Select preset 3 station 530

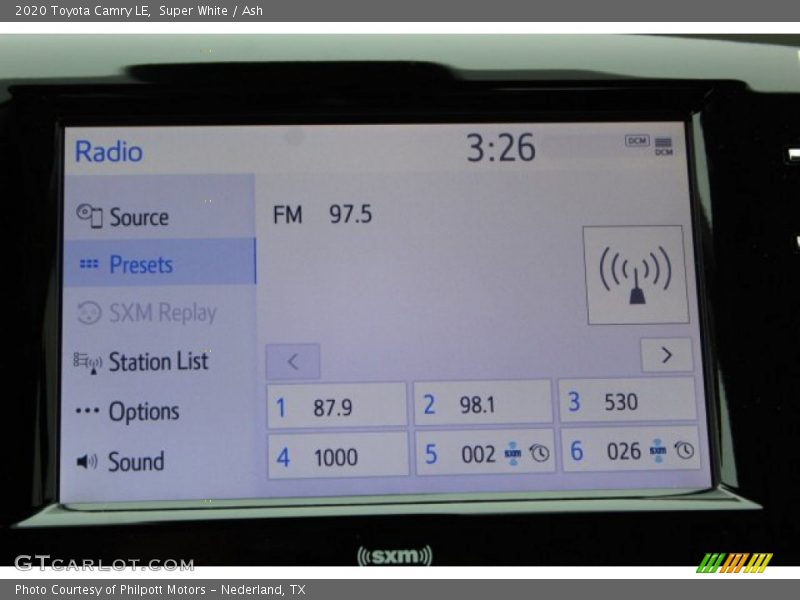click(x=627, y=401)
